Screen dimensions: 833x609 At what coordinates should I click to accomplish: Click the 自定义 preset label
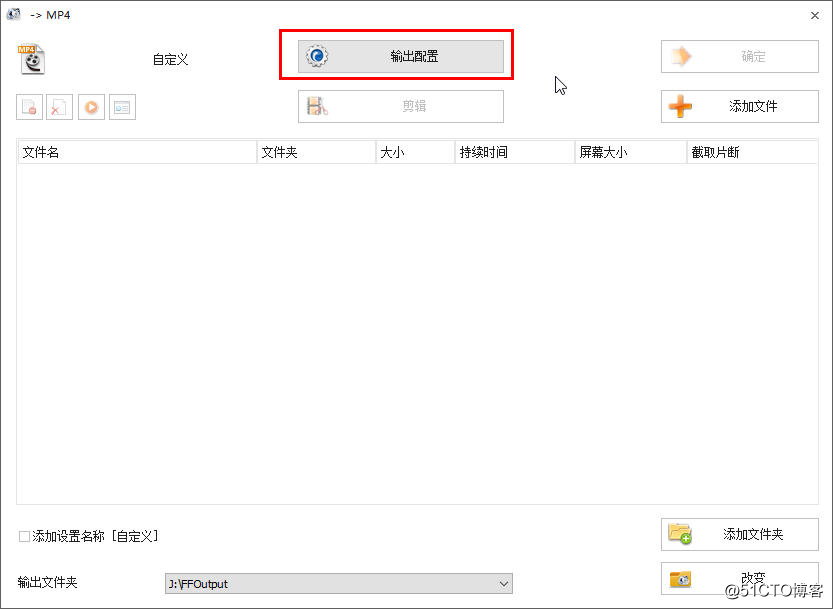click(x=171, y=60)
